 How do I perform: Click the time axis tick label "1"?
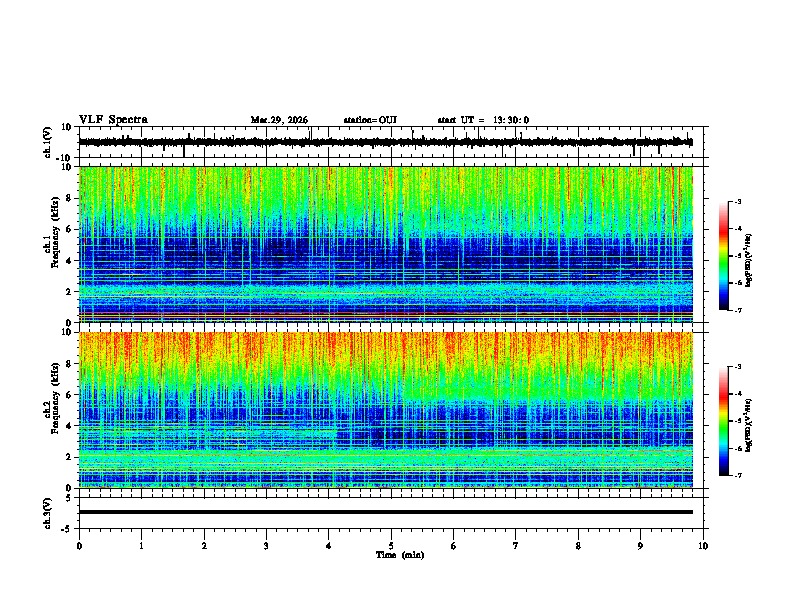pos(141,546)
